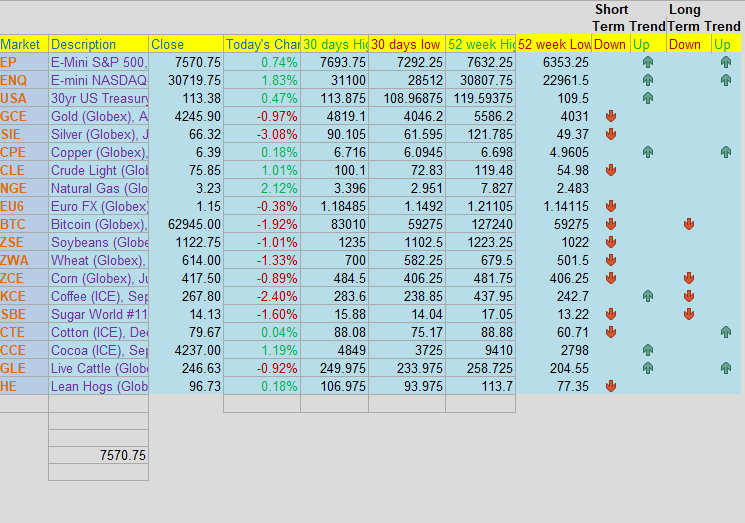The height and width of the screenshot is (523, 745).
Task: Click the 7570.75 cell below the table
Action: click(98, 456)
